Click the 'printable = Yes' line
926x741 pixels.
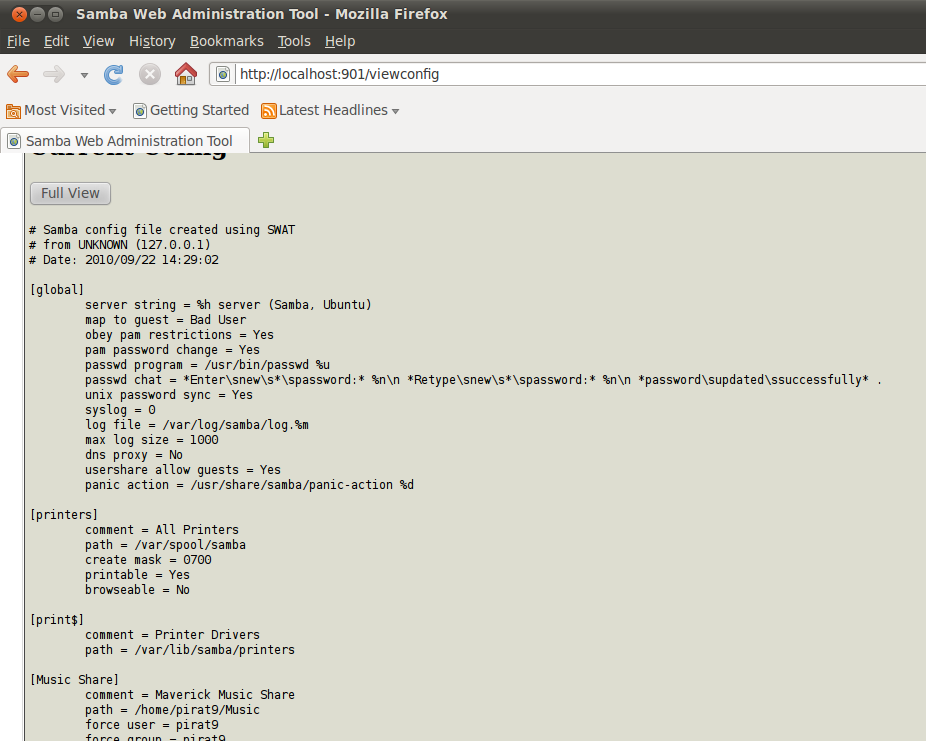138,574
